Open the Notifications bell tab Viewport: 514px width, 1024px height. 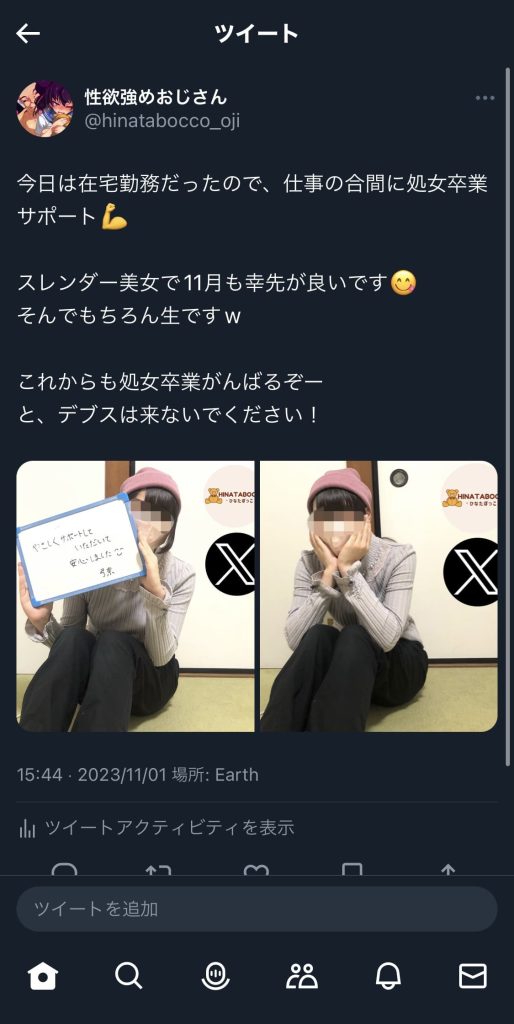[x=388, y=976]
